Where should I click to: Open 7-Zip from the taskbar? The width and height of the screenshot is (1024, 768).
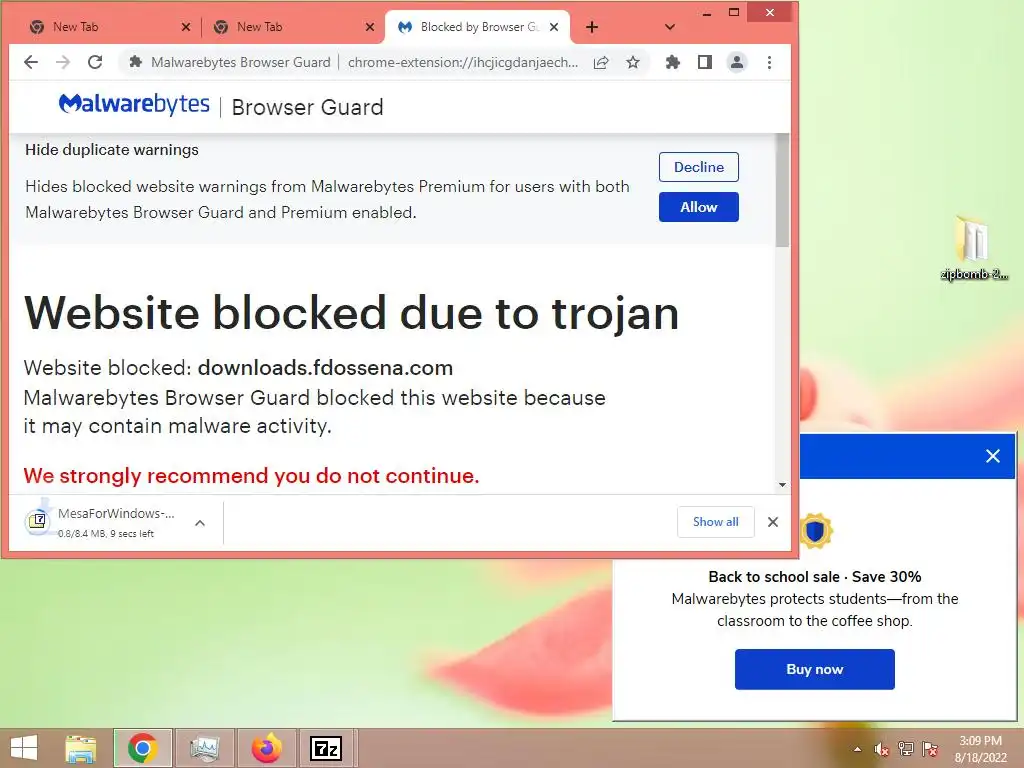pos(326,748)
